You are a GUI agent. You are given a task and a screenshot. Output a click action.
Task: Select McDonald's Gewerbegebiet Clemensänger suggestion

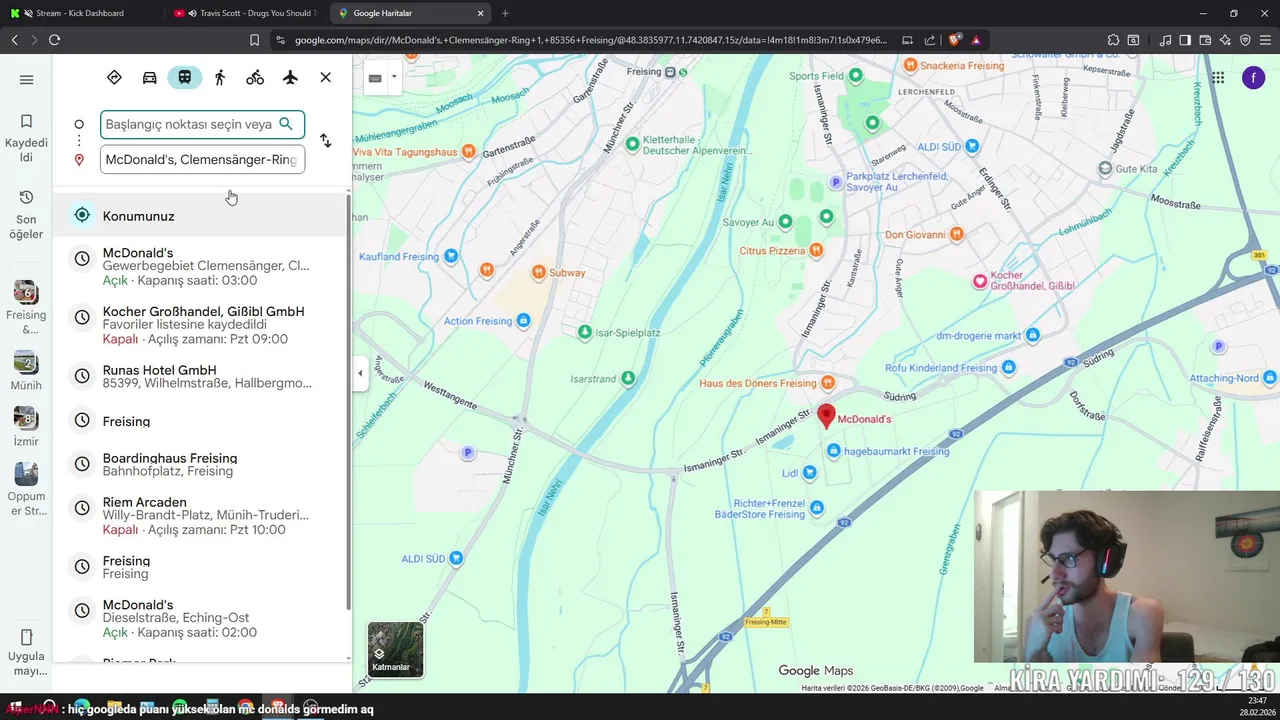point(200,266)
